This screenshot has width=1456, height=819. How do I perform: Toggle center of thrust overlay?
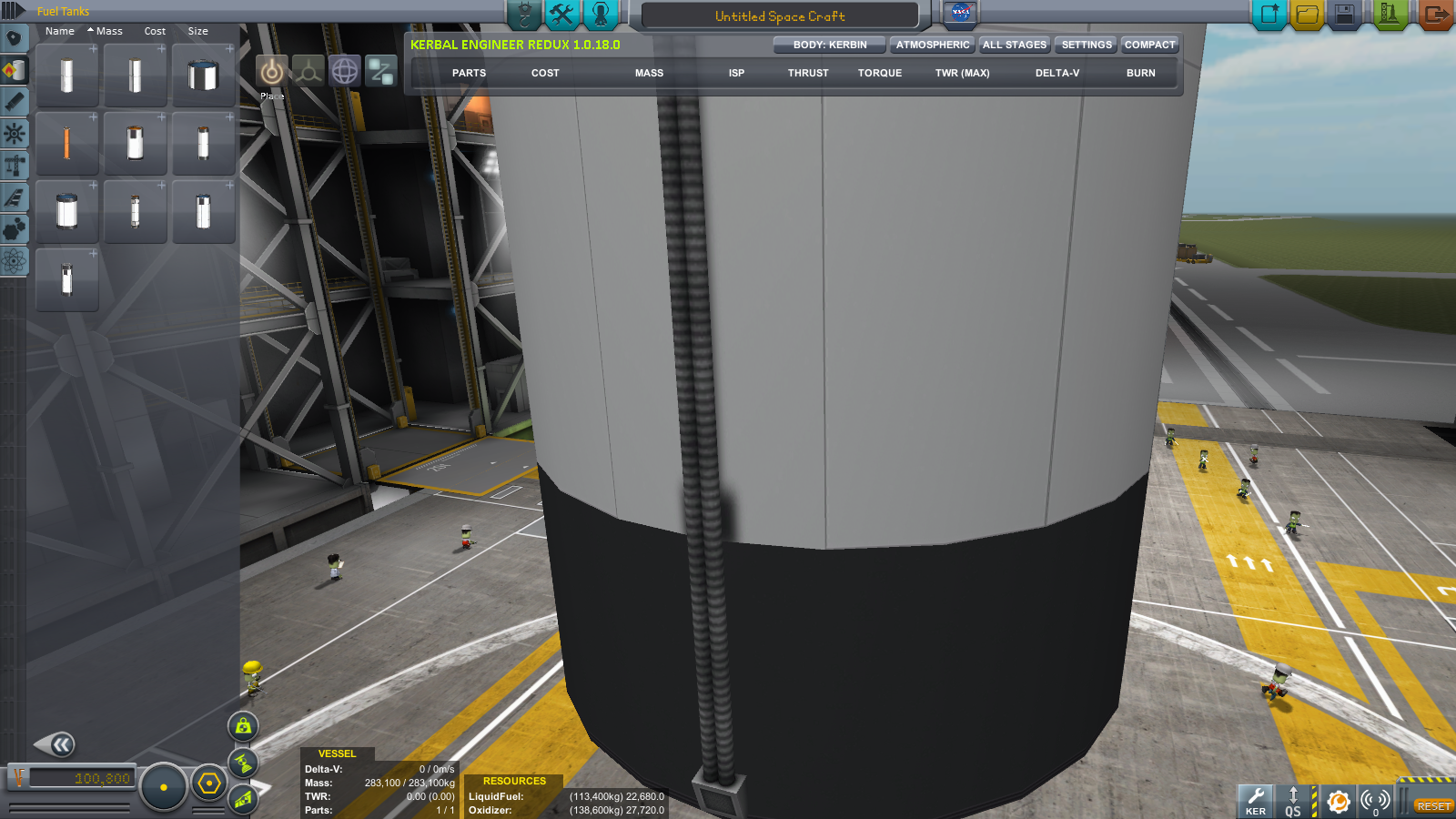[243, 763]
